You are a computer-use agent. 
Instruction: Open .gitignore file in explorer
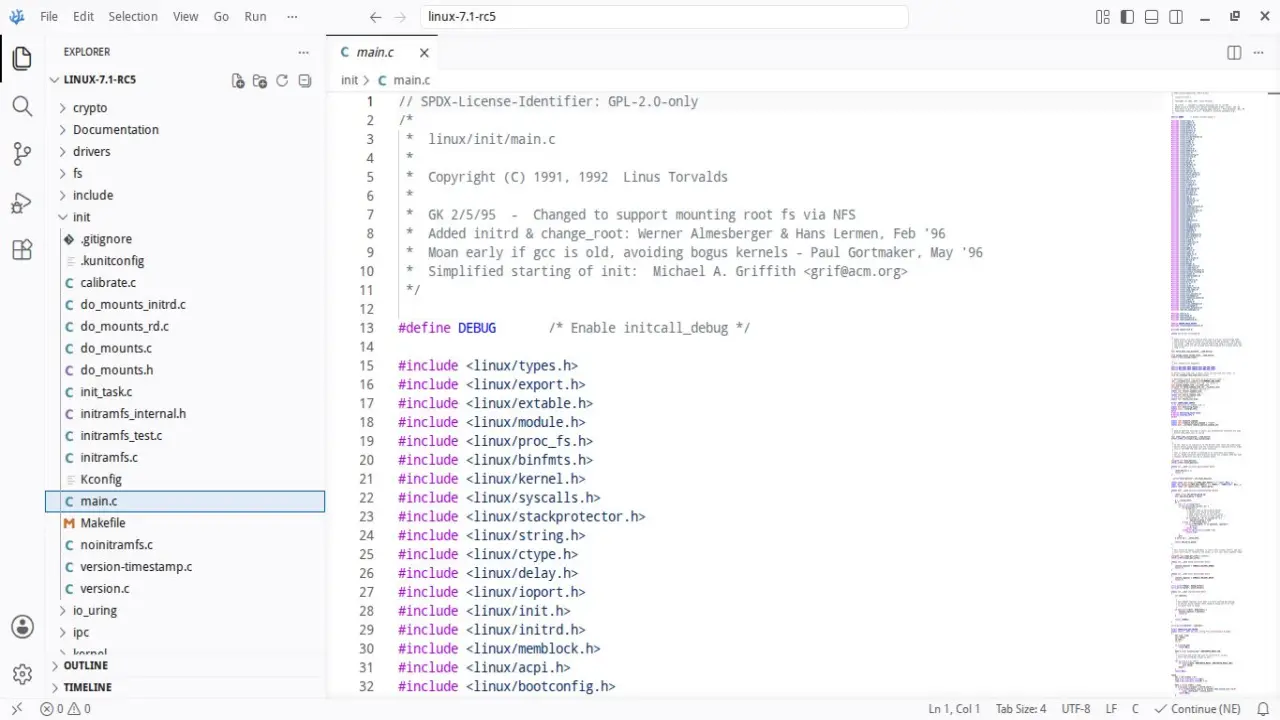click(185, 239)
